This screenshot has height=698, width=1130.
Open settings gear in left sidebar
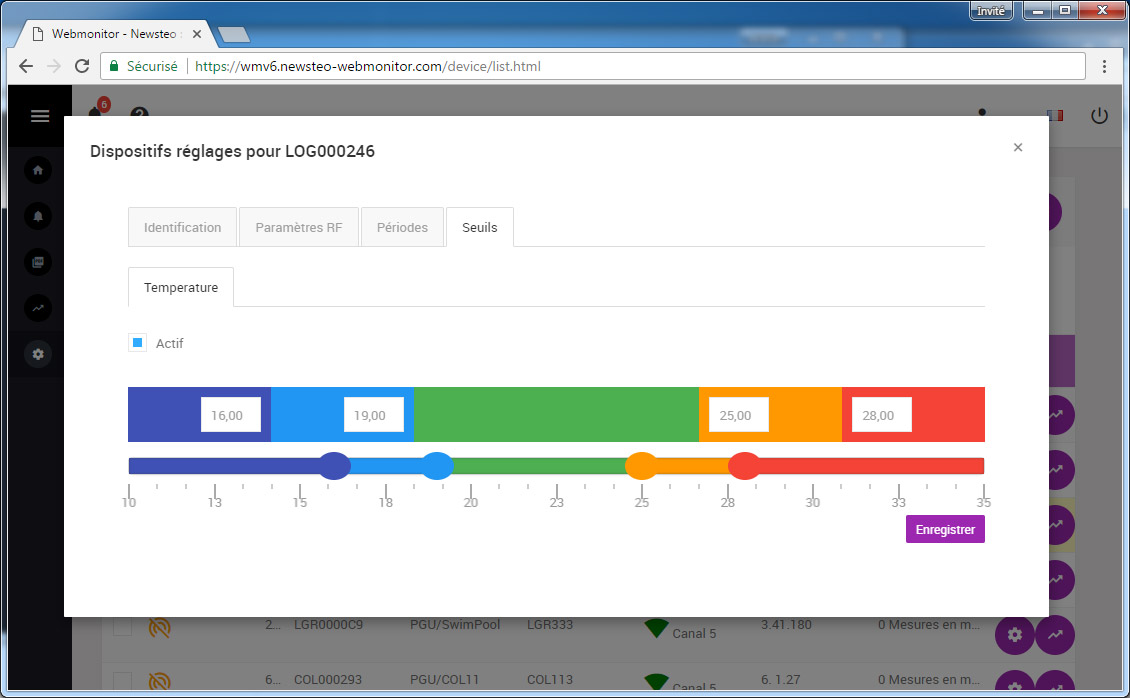[x=39, y=354]
